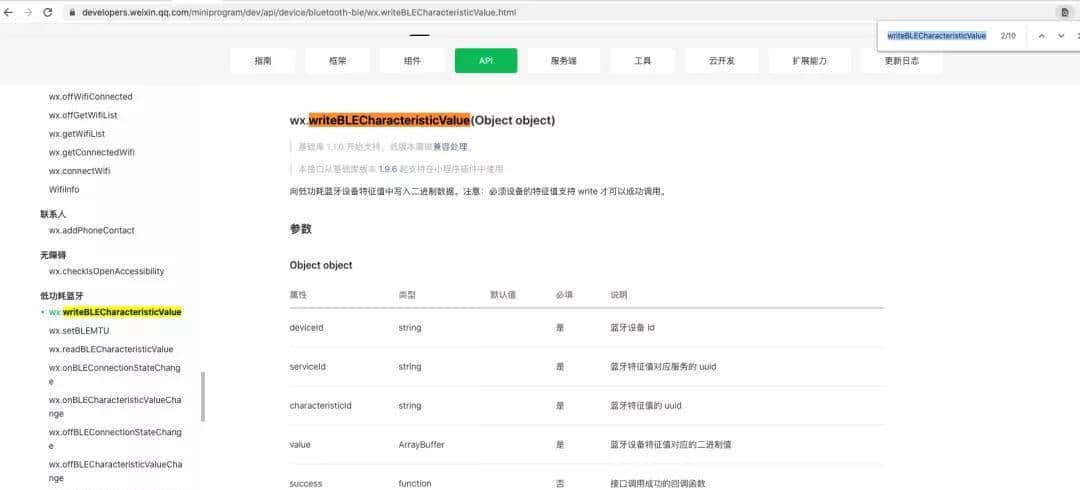Image resolution: width=1080 pixels, height=490 pixels.
Task: Click the 默认值 column header
Action: 503,295
